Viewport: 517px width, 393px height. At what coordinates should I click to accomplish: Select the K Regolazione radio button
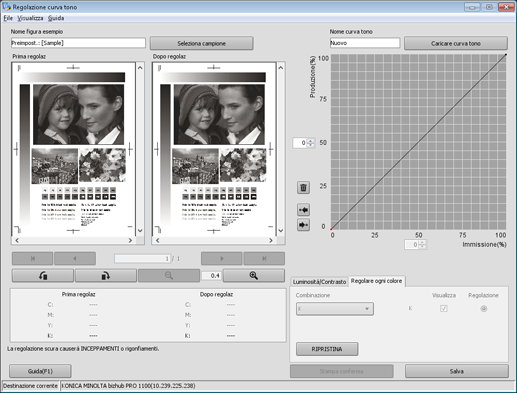point(483,309)
